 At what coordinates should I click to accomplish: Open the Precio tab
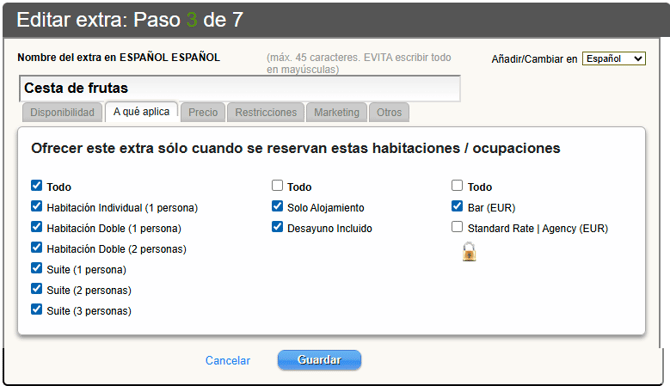[203, 112]
